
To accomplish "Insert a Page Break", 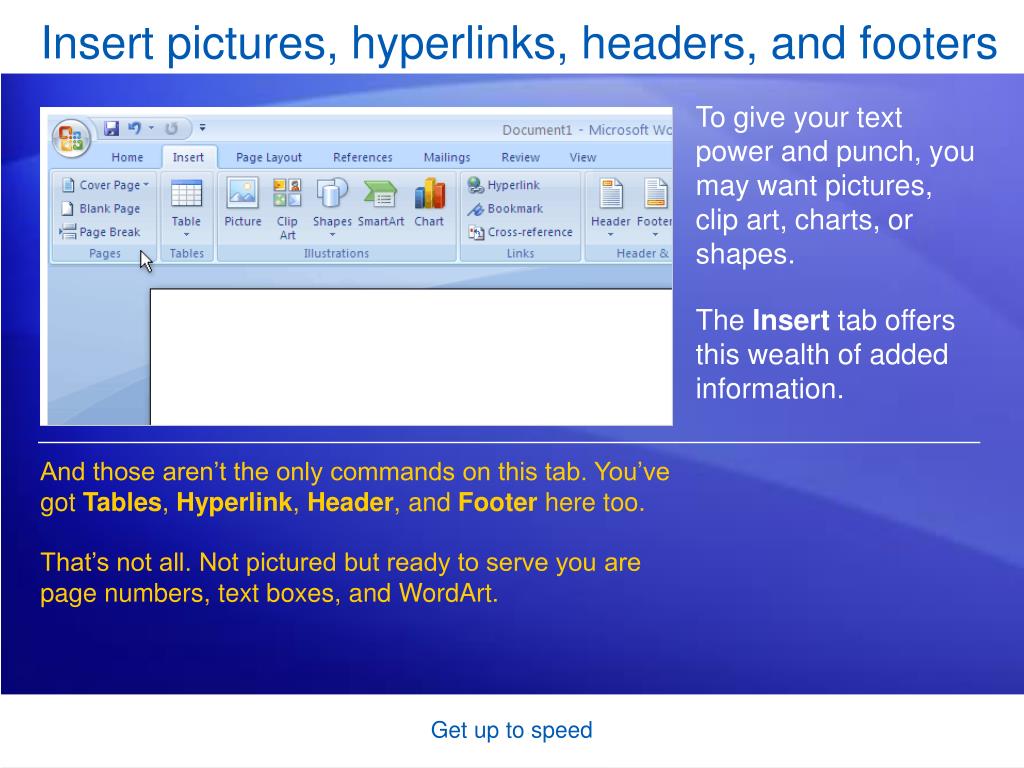I will pyautogui.click(x=100, y=232).
